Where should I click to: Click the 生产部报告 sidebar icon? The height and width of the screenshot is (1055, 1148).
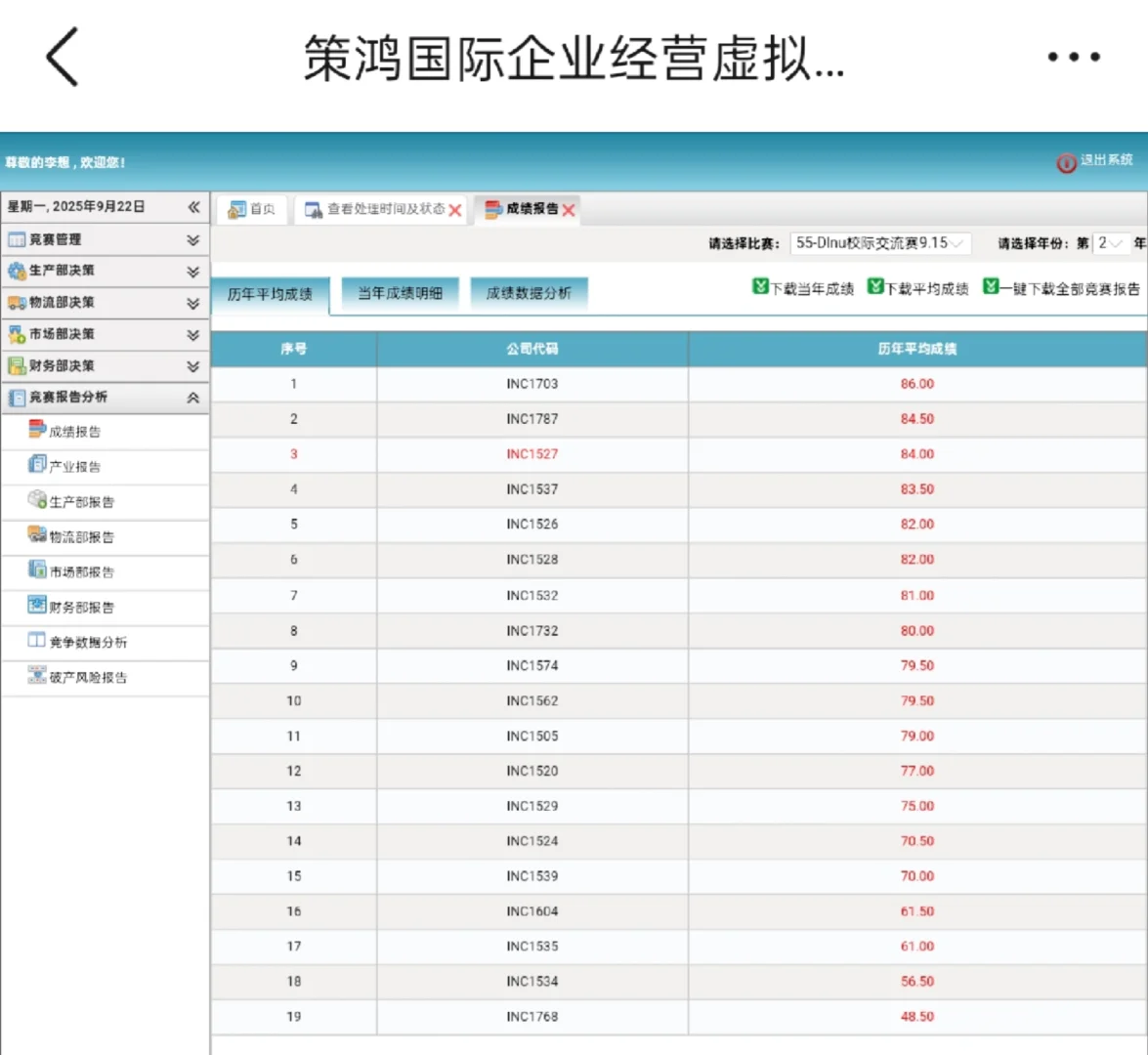tap(36, 499)
